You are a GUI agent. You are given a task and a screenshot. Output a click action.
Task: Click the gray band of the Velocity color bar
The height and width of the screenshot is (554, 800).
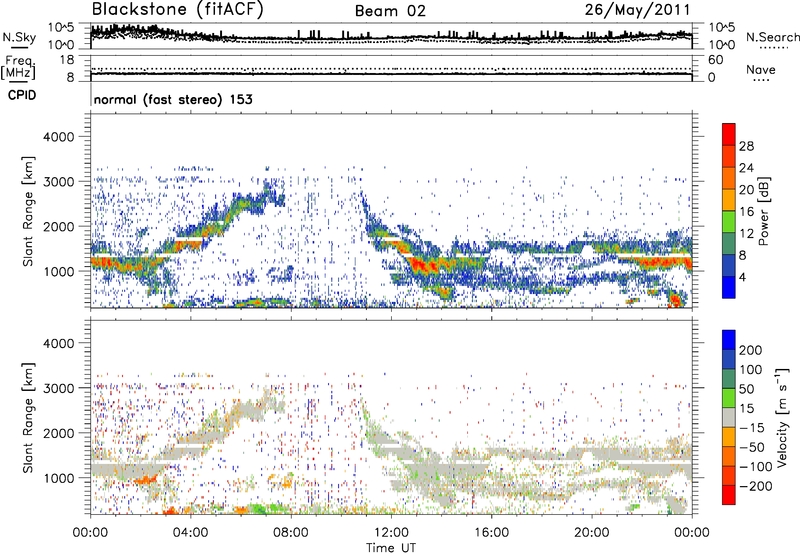[x=729, y=418]
